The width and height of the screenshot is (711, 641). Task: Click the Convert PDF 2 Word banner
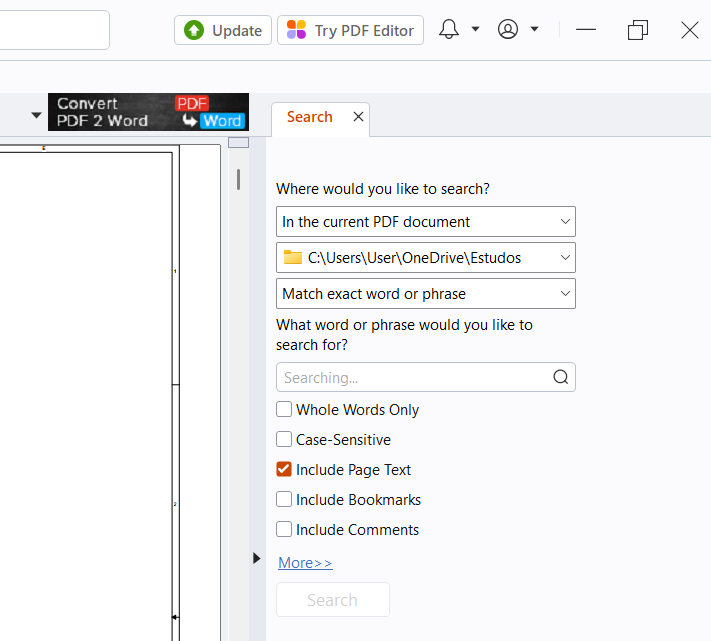[148, 112]
